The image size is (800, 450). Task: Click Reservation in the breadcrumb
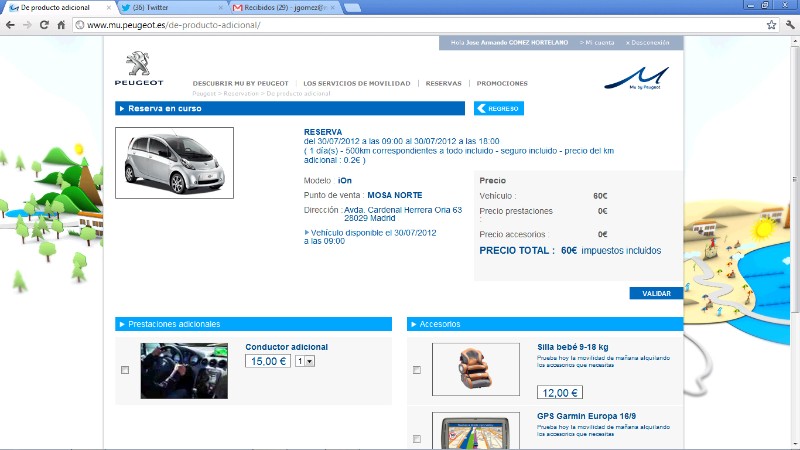[x=241, y=93]
